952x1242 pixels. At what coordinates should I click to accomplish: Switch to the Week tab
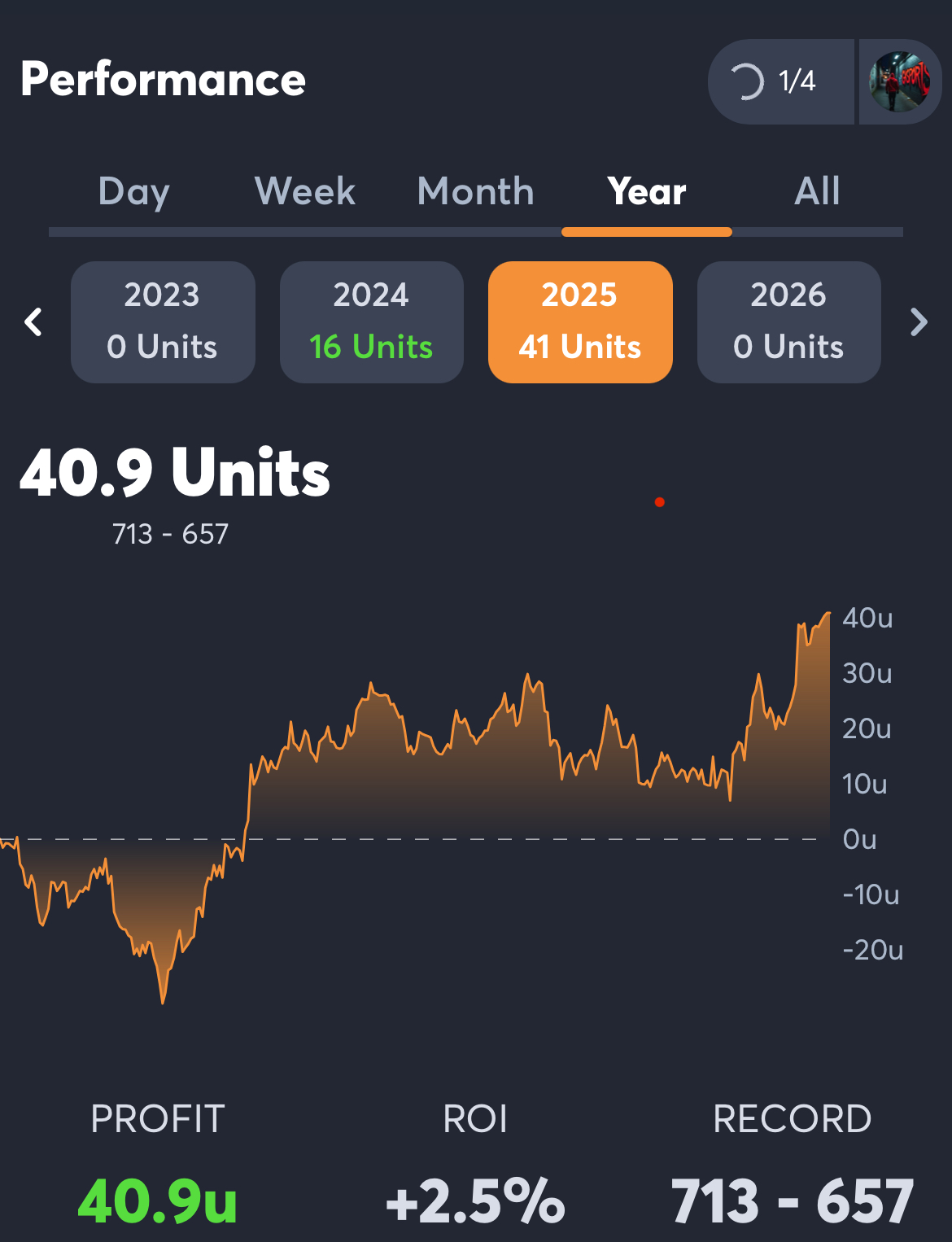click(305, 192)
